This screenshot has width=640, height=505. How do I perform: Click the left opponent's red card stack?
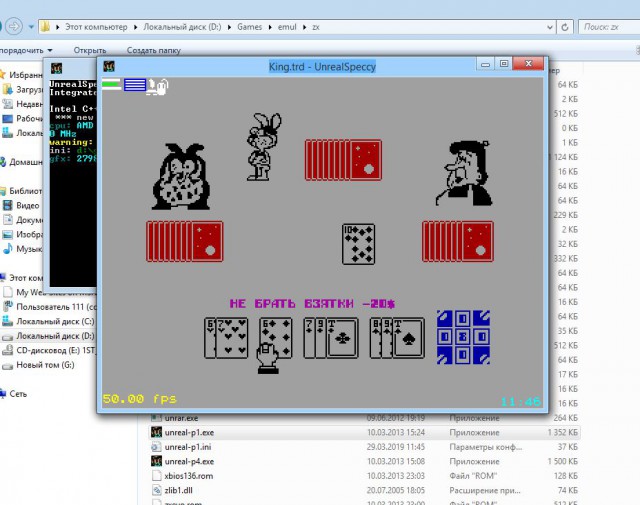point(184,241)
